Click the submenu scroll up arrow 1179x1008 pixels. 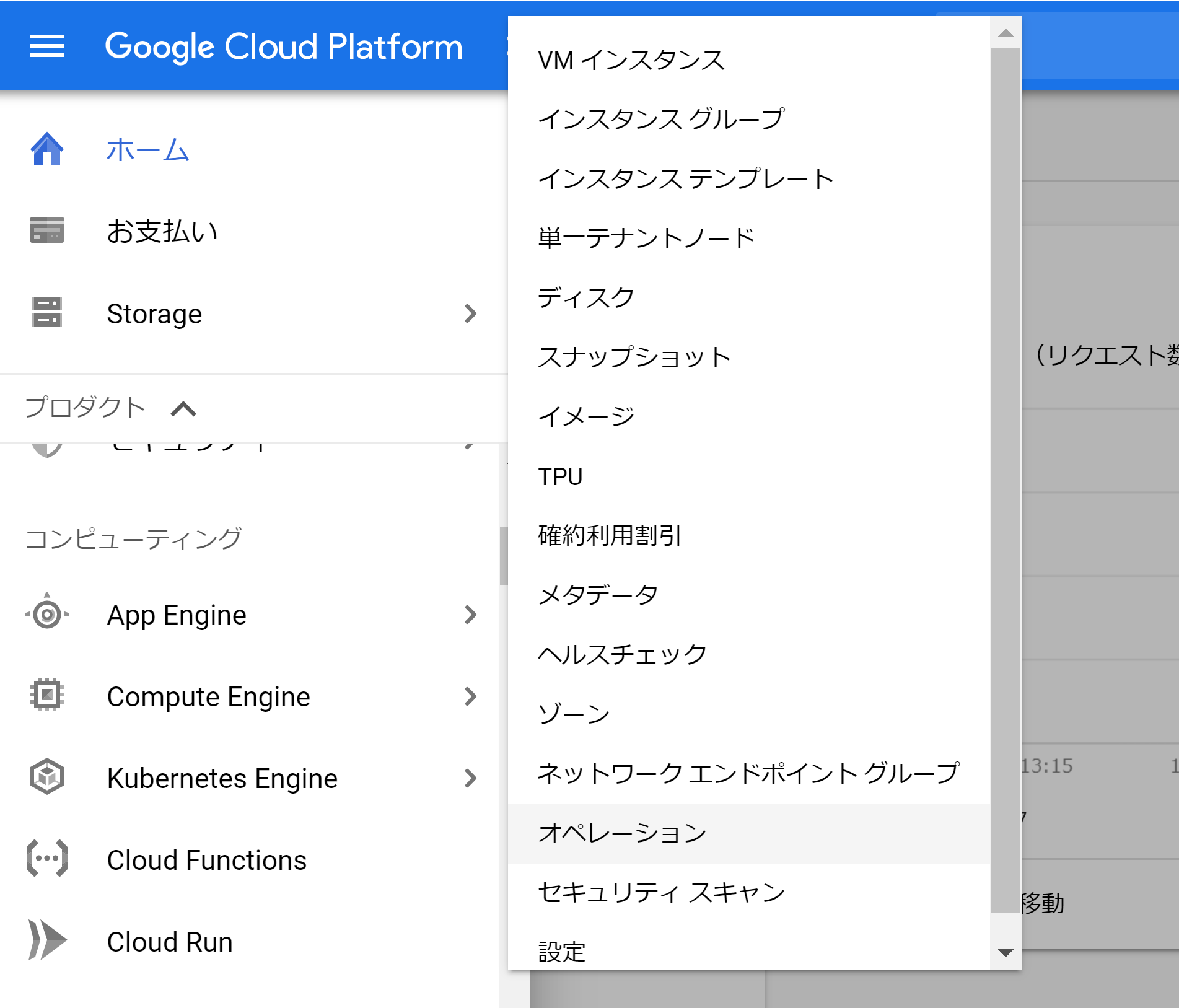(x=1006, y=33)
